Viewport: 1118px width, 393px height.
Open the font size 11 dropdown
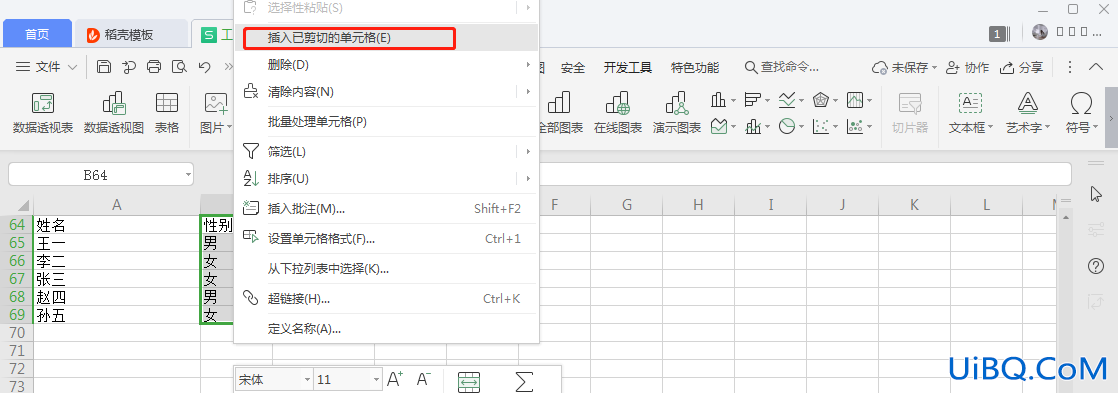[x=377, y=380]
